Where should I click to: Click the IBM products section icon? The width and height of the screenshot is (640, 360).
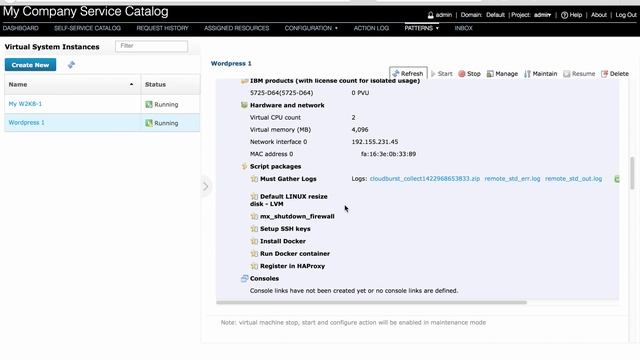click(244, 81)
